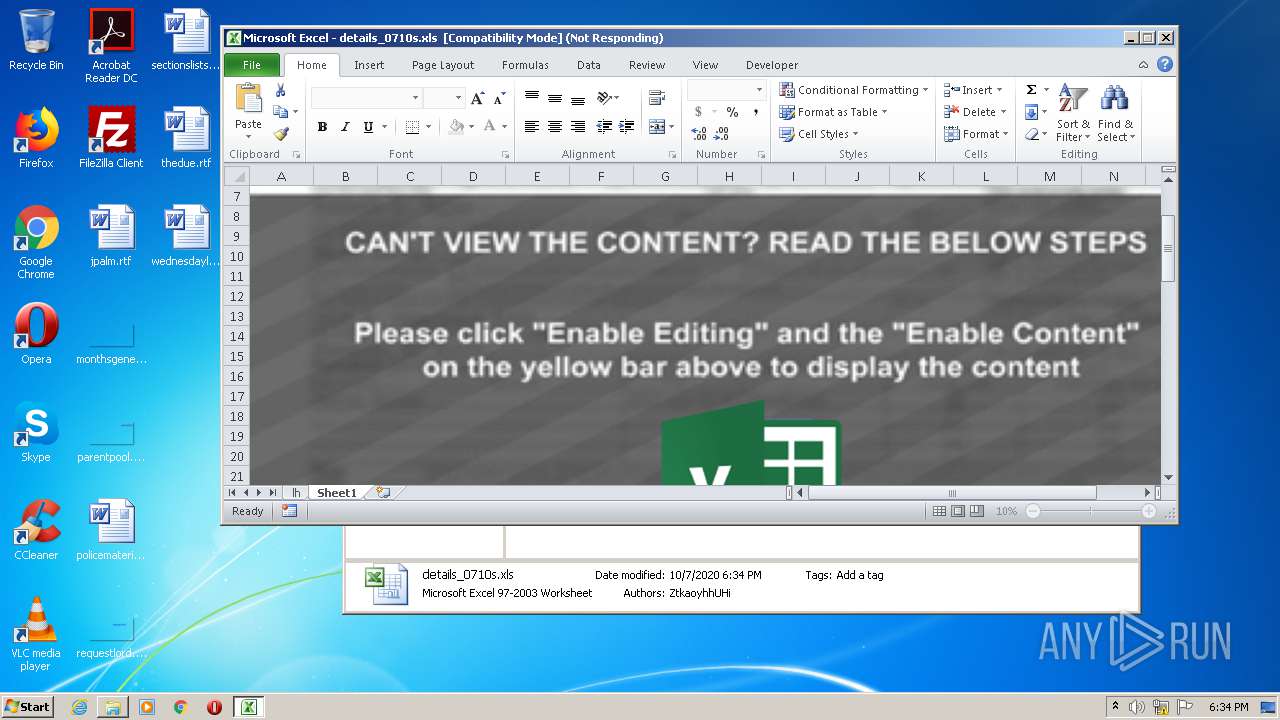
Task: Click the Windows Start button
Action: coord(28,706)
